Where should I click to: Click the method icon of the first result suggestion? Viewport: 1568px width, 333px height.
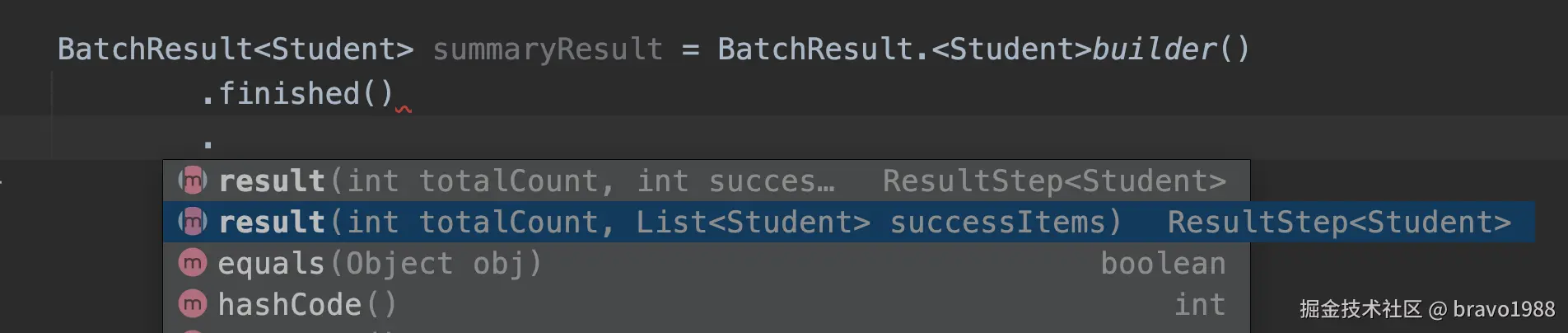coord(193,181)
